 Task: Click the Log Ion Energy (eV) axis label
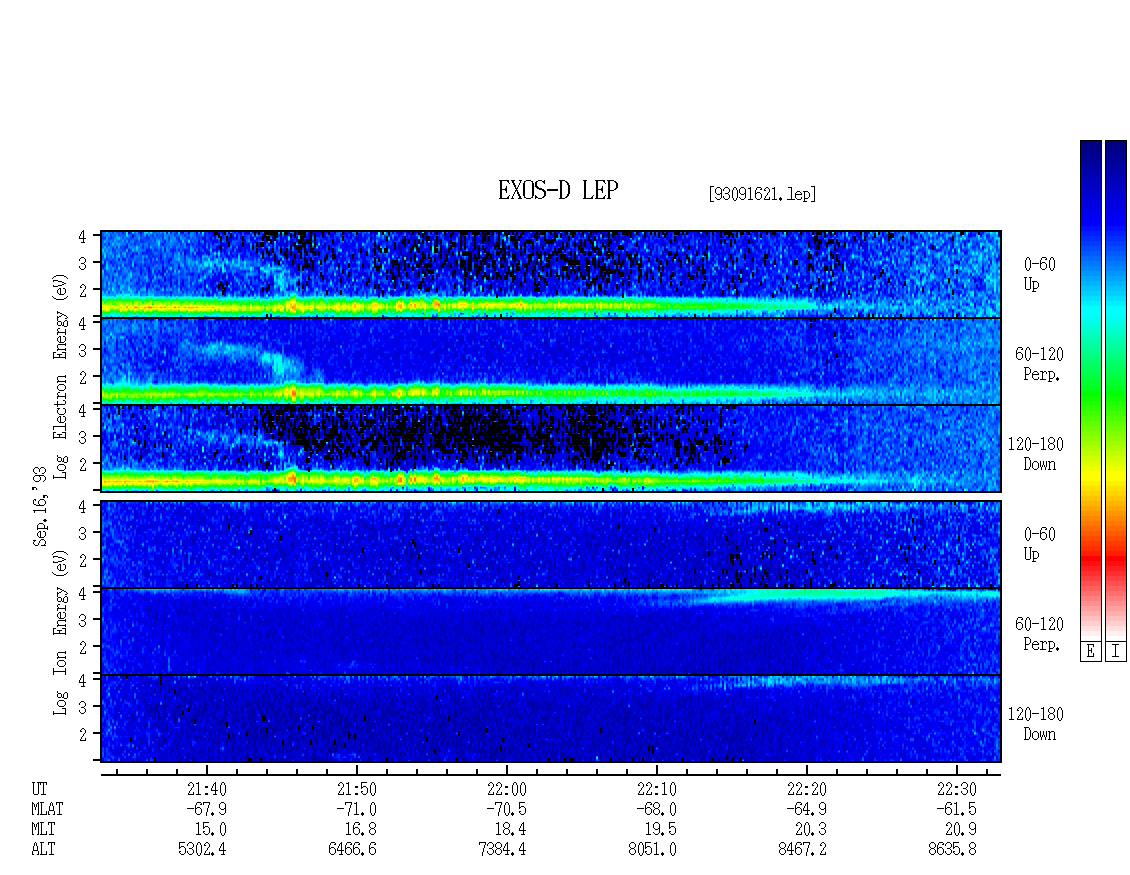(x=61, y=632)
